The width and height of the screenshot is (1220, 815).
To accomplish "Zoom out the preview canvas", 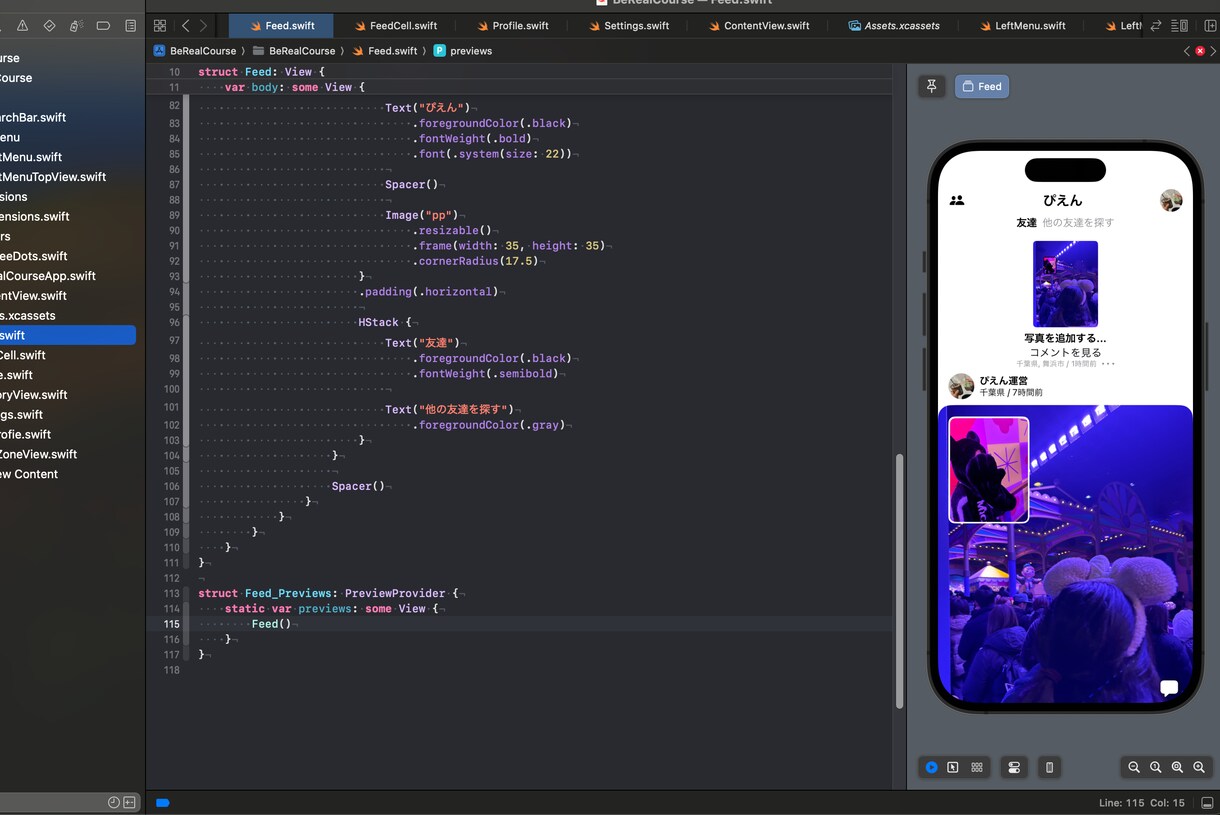I will 1134,767.
